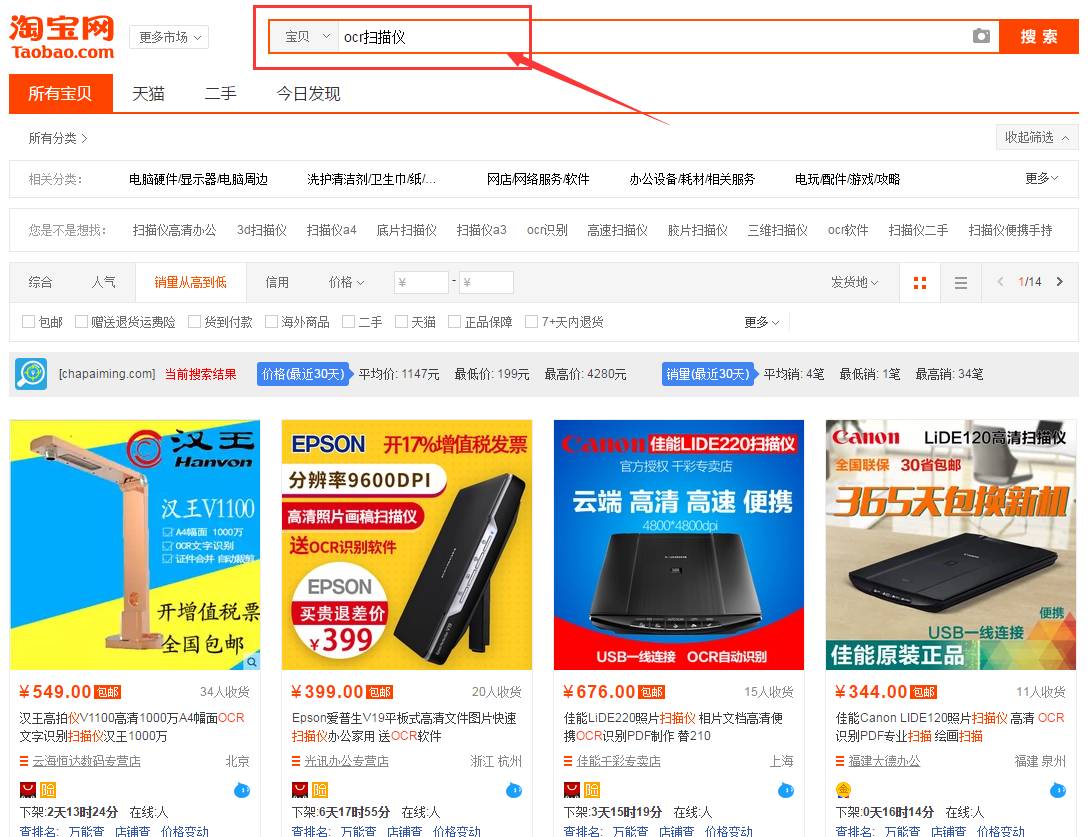Check the 天猫 filter checkbox
Screen dimensions: 1088x837
click(x=401, y=322)
